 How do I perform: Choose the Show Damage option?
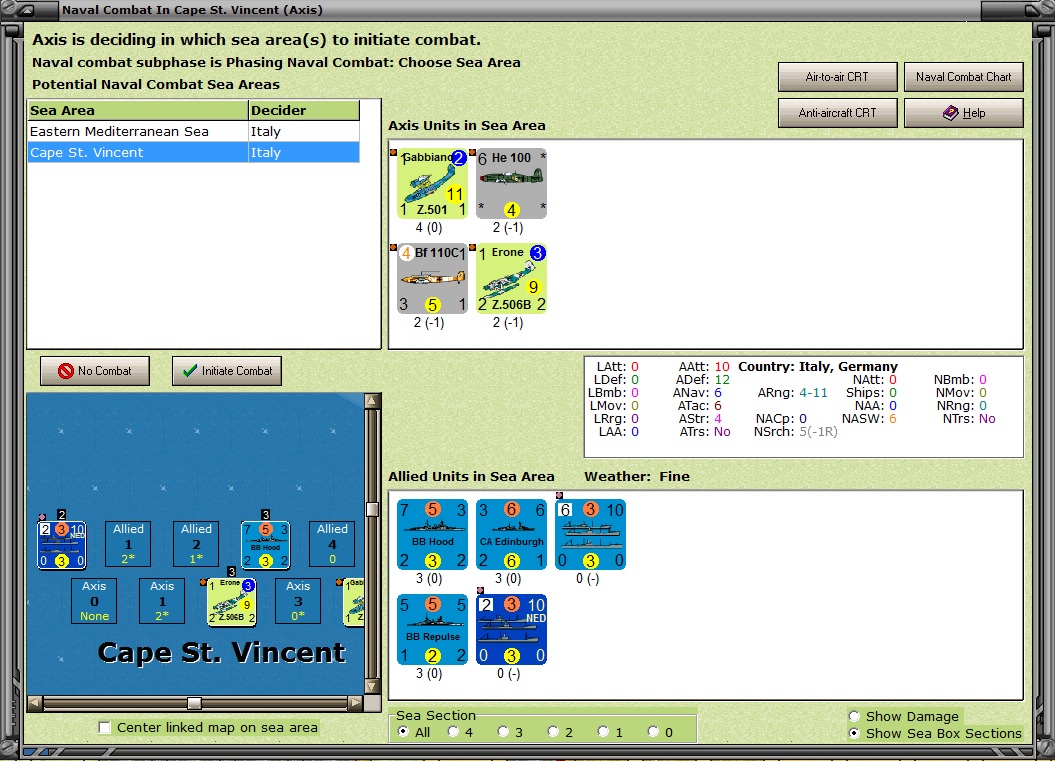click(x=854, y=716)
